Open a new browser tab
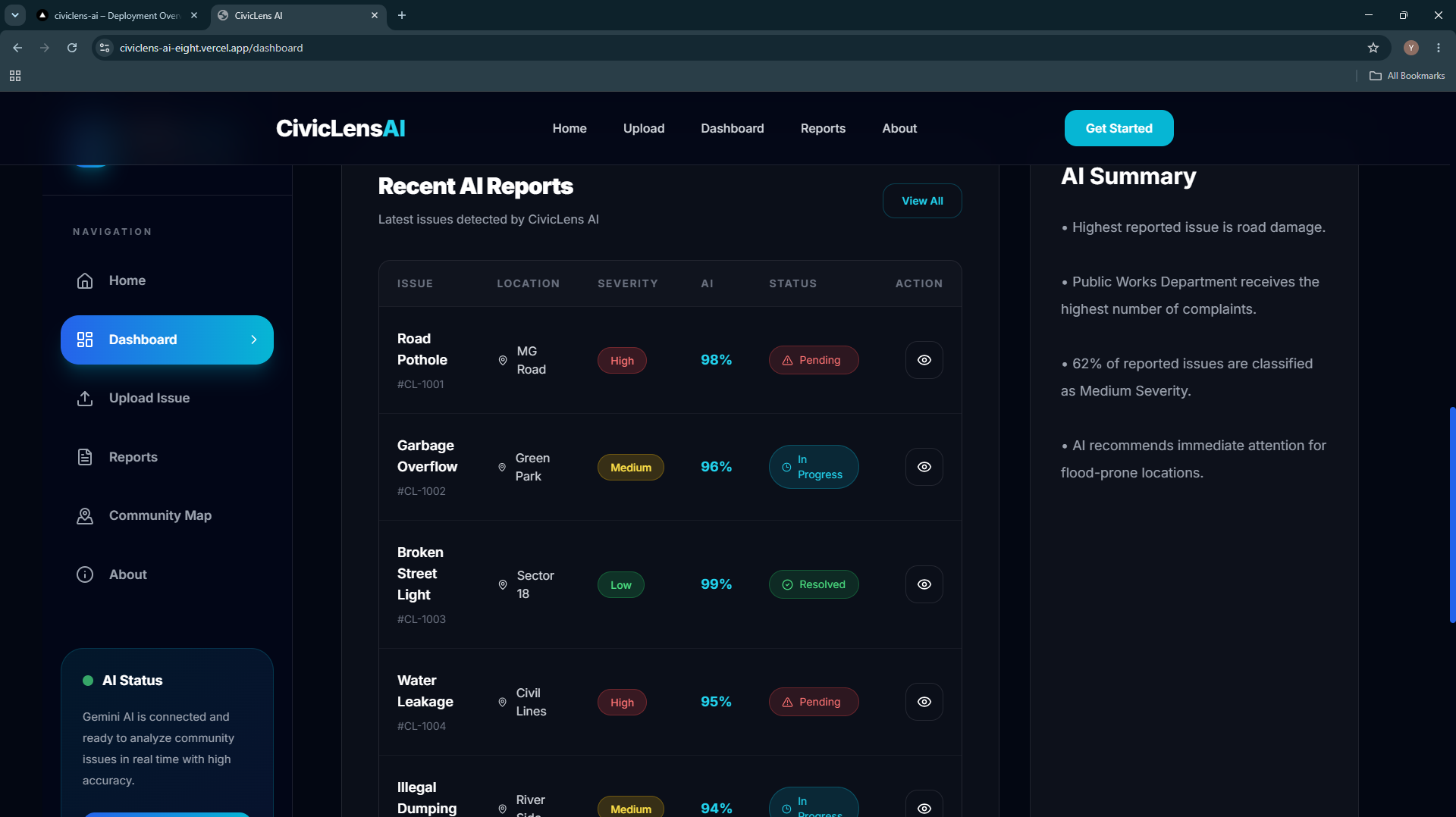Viewport: 1456px width, 817px height. point(402,15)
